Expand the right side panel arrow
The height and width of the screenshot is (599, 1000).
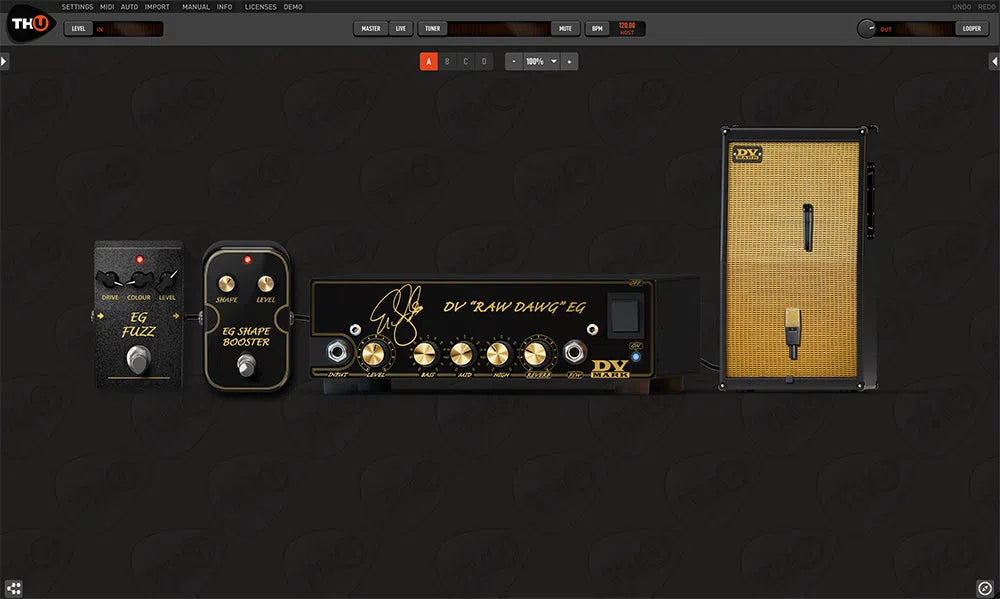pos(995,60)
